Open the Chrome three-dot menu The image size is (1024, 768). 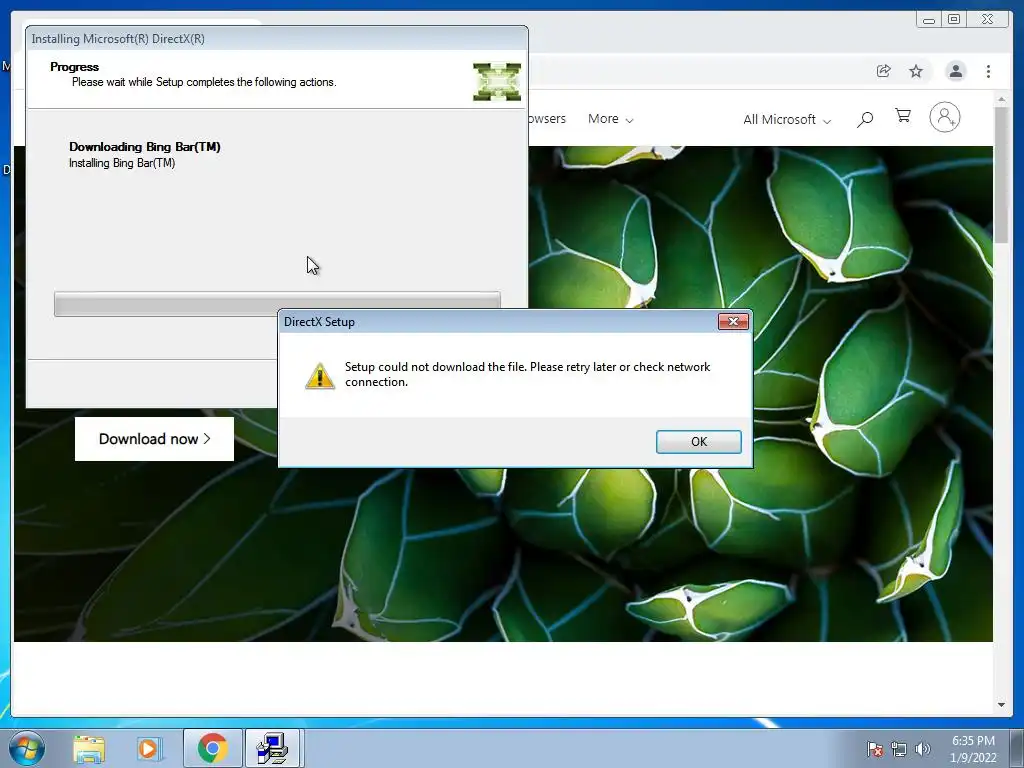pyautogui.click(x=988, y=71)
